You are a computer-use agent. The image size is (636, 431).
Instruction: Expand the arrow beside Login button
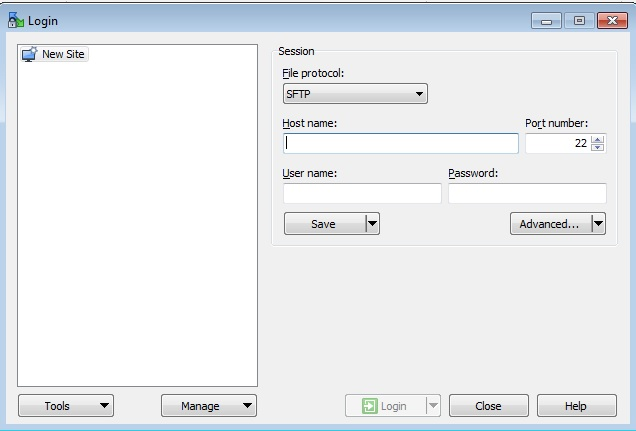(433, 406)
